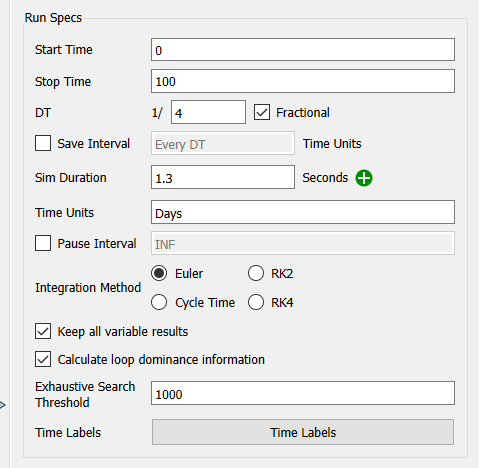
Task: Enable the Save Interval checkbox
Action: [x=43, y=143]
